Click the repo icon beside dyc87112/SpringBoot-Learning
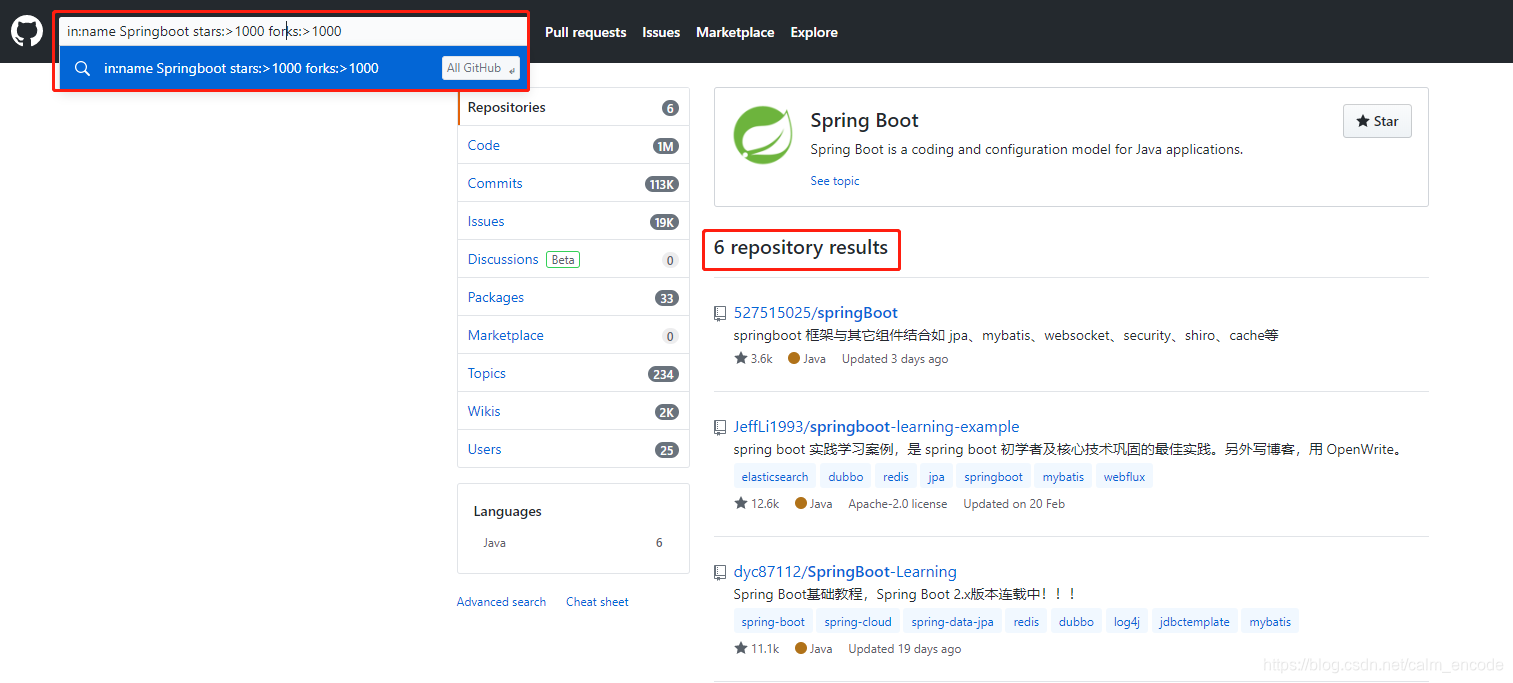The image size is (1513, 683). point(719,573)
